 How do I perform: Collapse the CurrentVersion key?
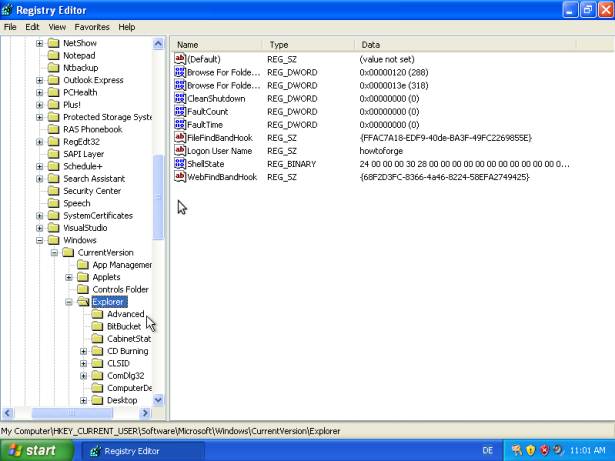point(54,253)
